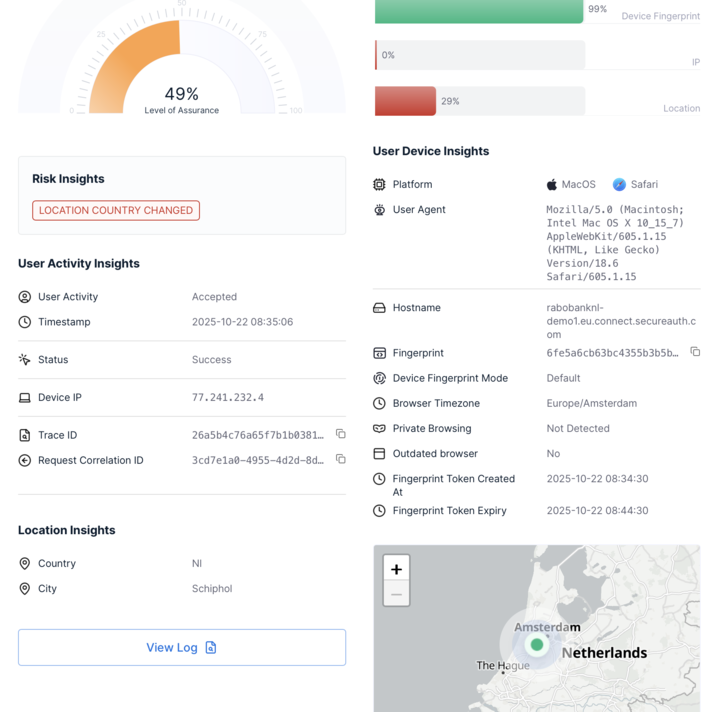Click the Platform chip icon
The width and height of the screenshot is (720, 712).
(x=379, y=185)
